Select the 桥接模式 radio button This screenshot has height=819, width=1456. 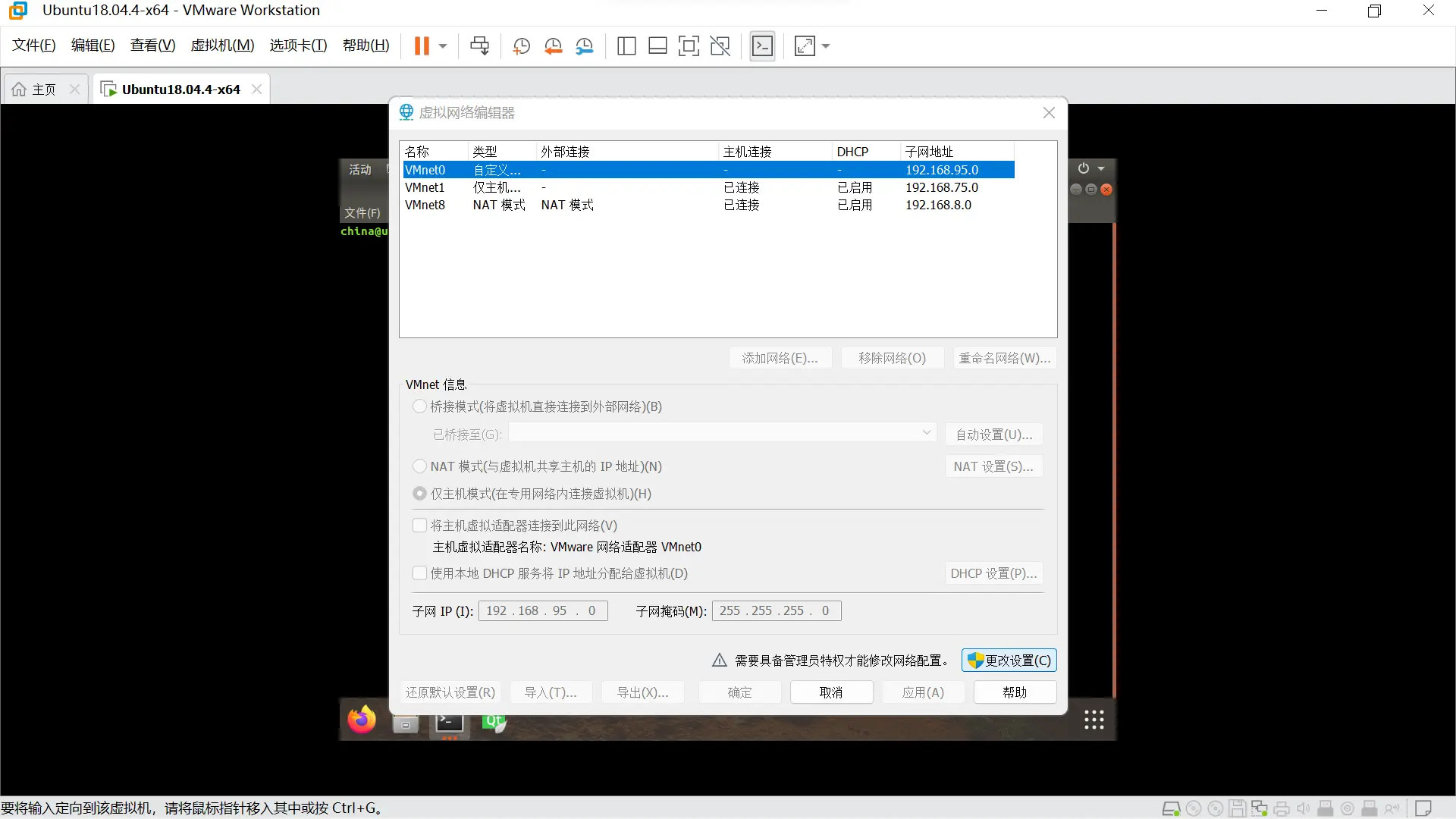(419, 406)
